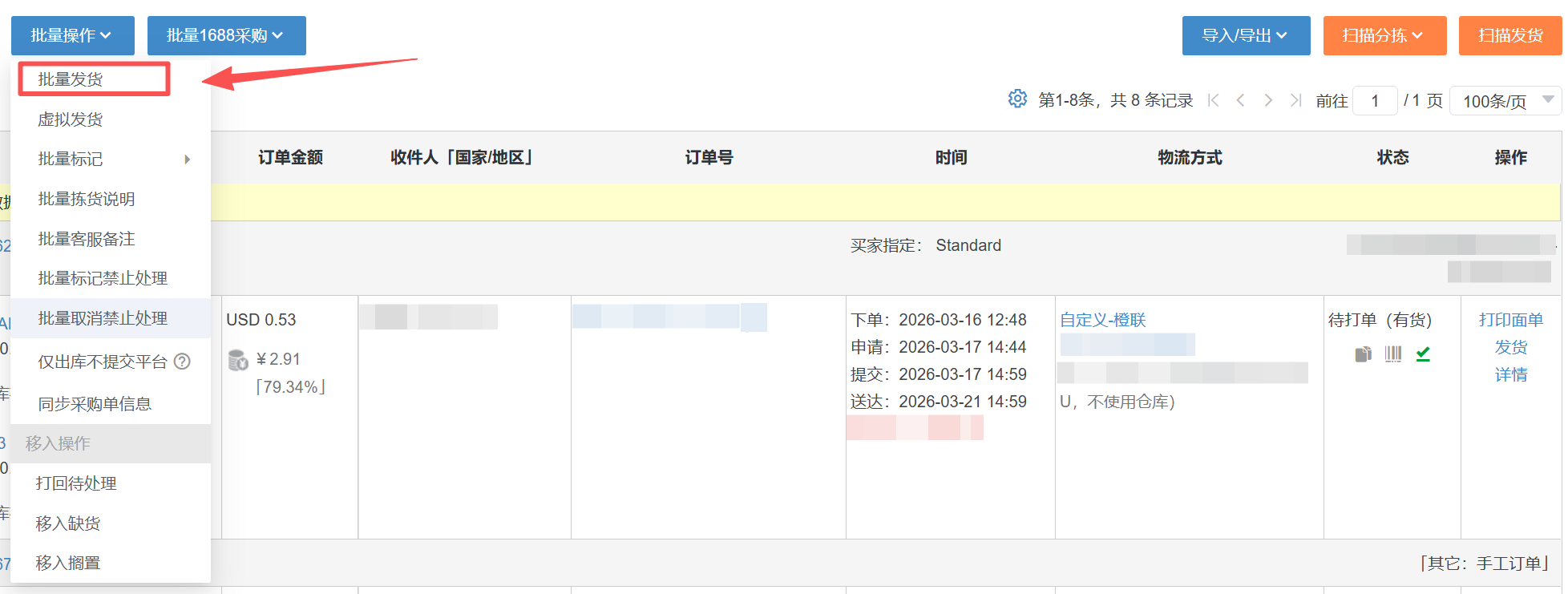Go to the next page arrow
Viewport: 1568px width, 594px height.
pos(1268,100)
